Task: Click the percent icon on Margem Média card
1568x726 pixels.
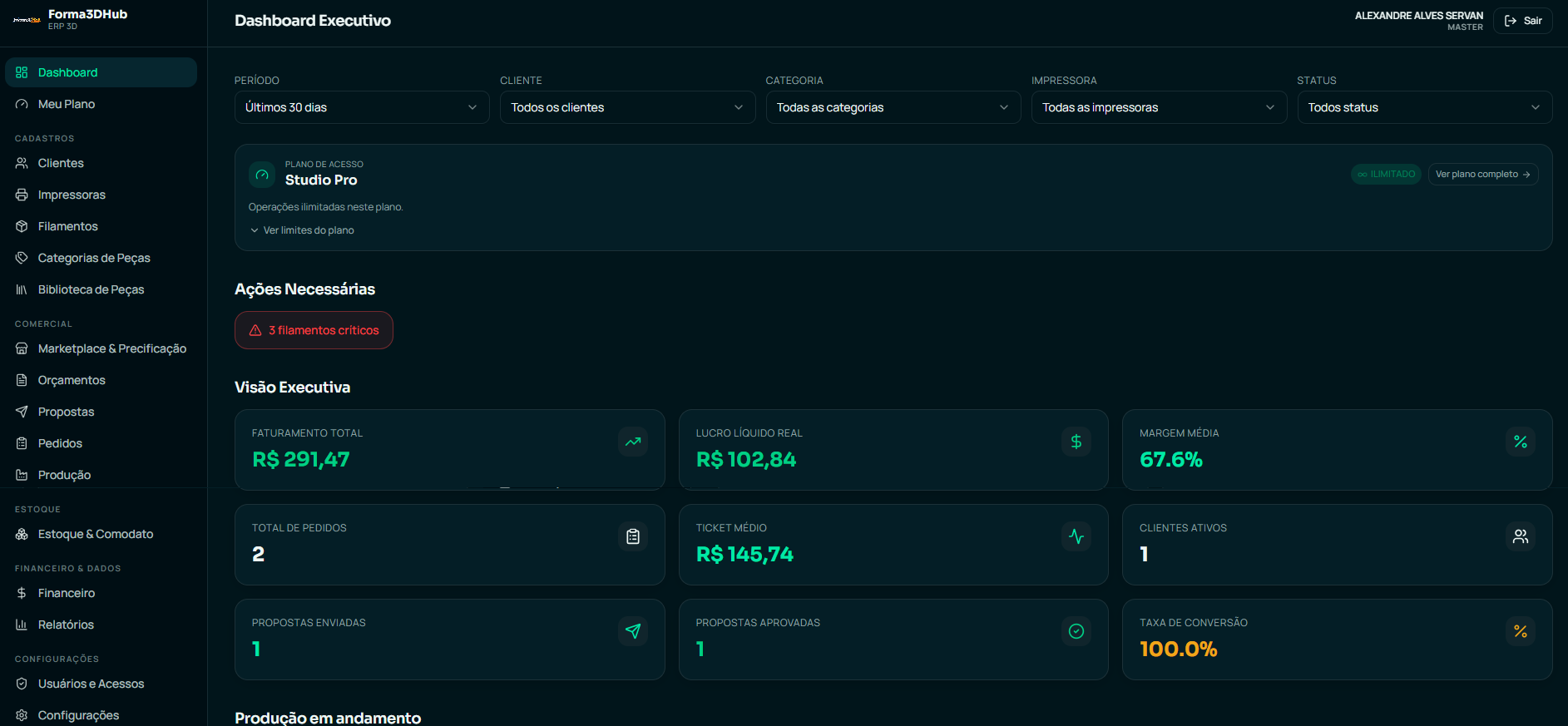Action: (1521, 442)
